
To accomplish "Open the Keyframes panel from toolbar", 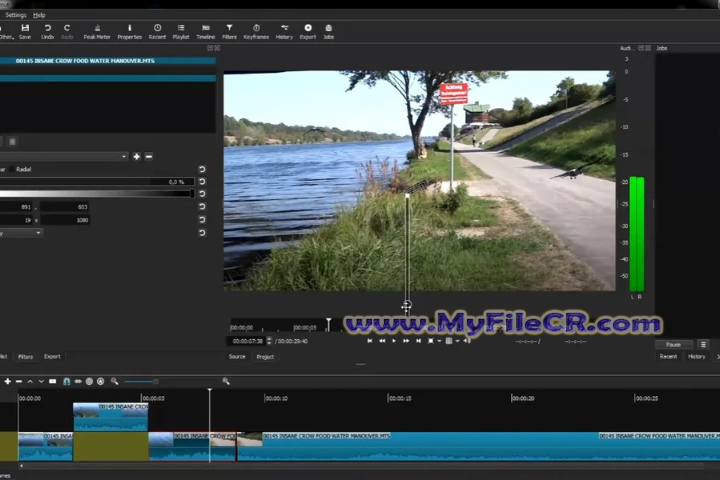I will click(256, 32).
